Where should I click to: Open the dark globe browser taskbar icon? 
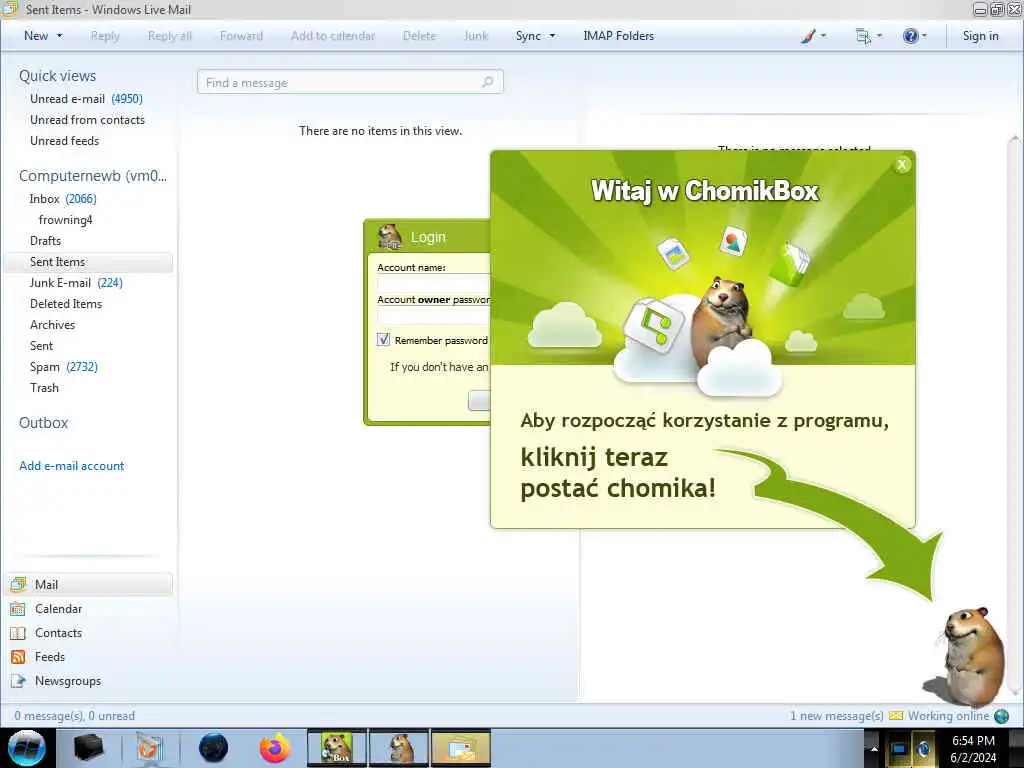(213, 748)
